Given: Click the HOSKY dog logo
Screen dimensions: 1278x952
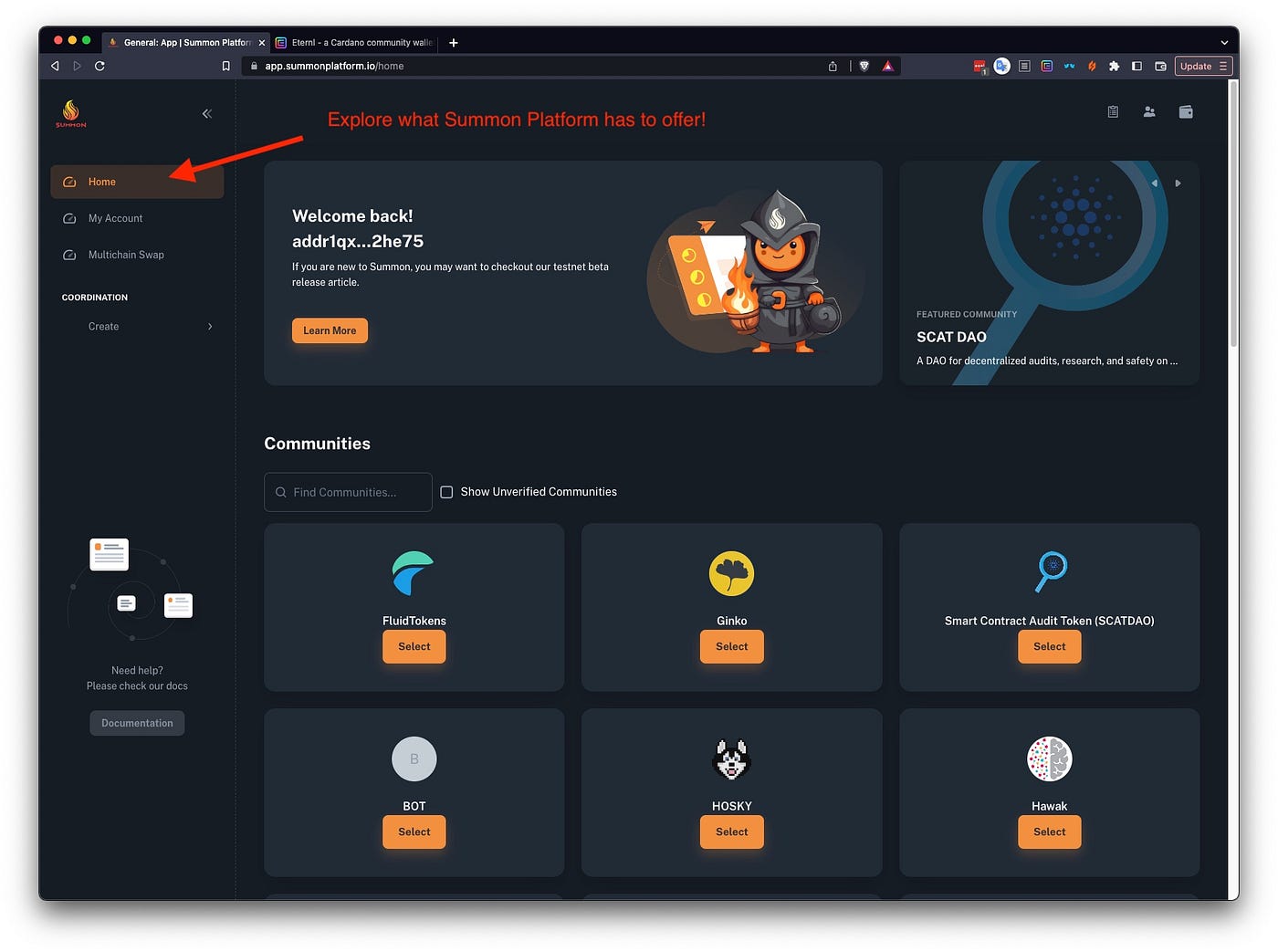Looking at the screenshot, I should [x=731, y=758].
